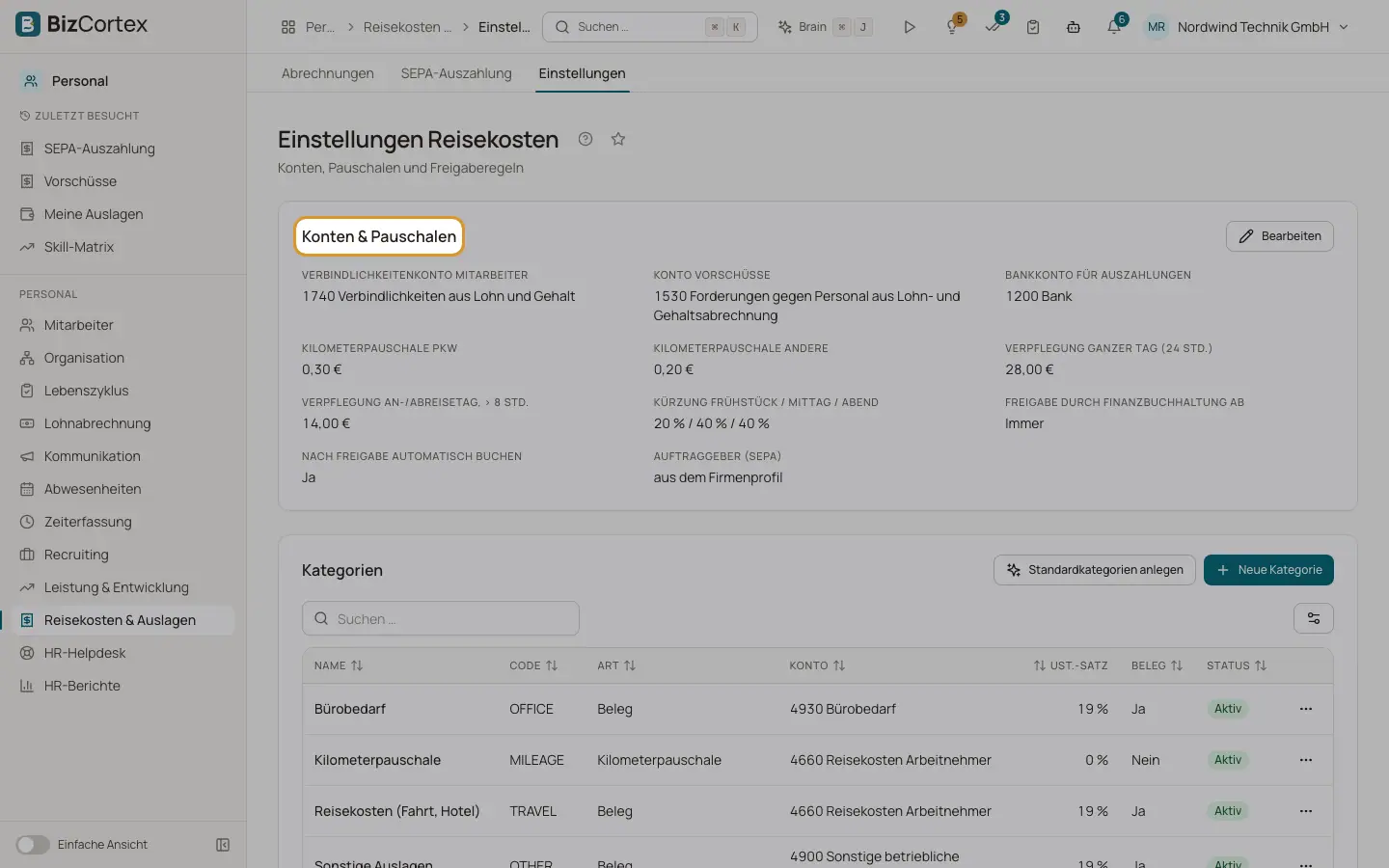The image size is (1389, 868).
Task: Open the robot assistant icon
Action: tap(1074, 27)
